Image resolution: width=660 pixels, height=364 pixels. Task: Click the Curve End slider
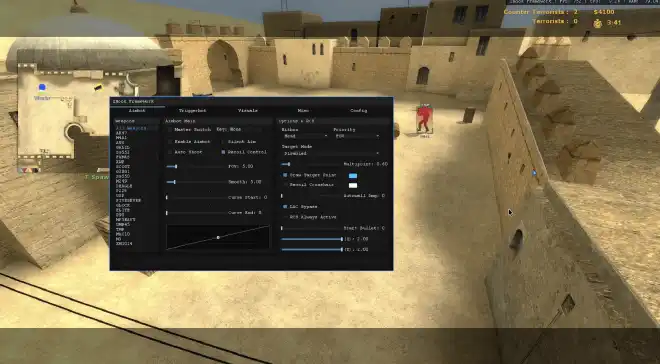(196, 213)
